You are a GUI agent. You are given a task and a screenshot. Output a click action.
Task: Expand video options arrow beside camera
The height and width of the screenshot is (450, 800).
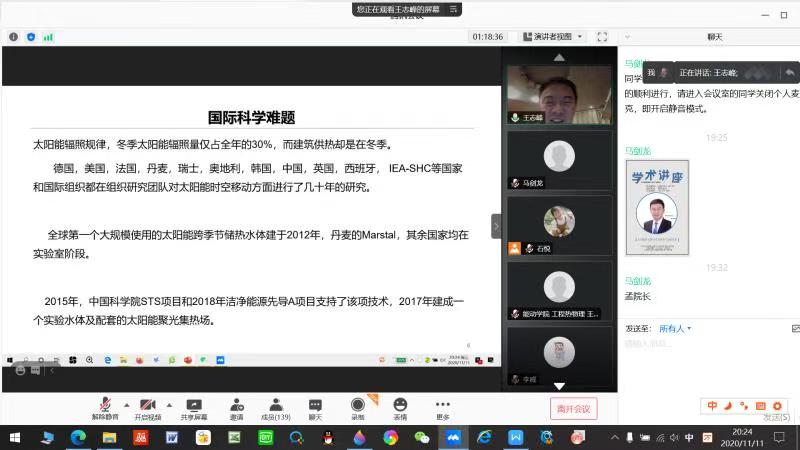pyautogui.click(x=169, y=402)
